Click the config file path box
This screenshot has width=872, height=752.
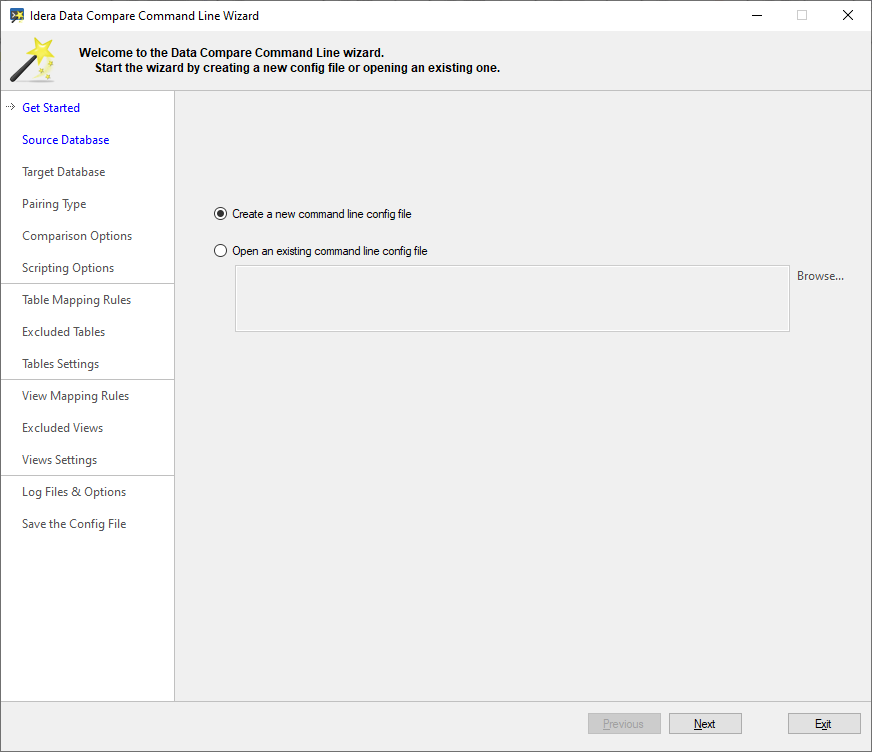512,298
